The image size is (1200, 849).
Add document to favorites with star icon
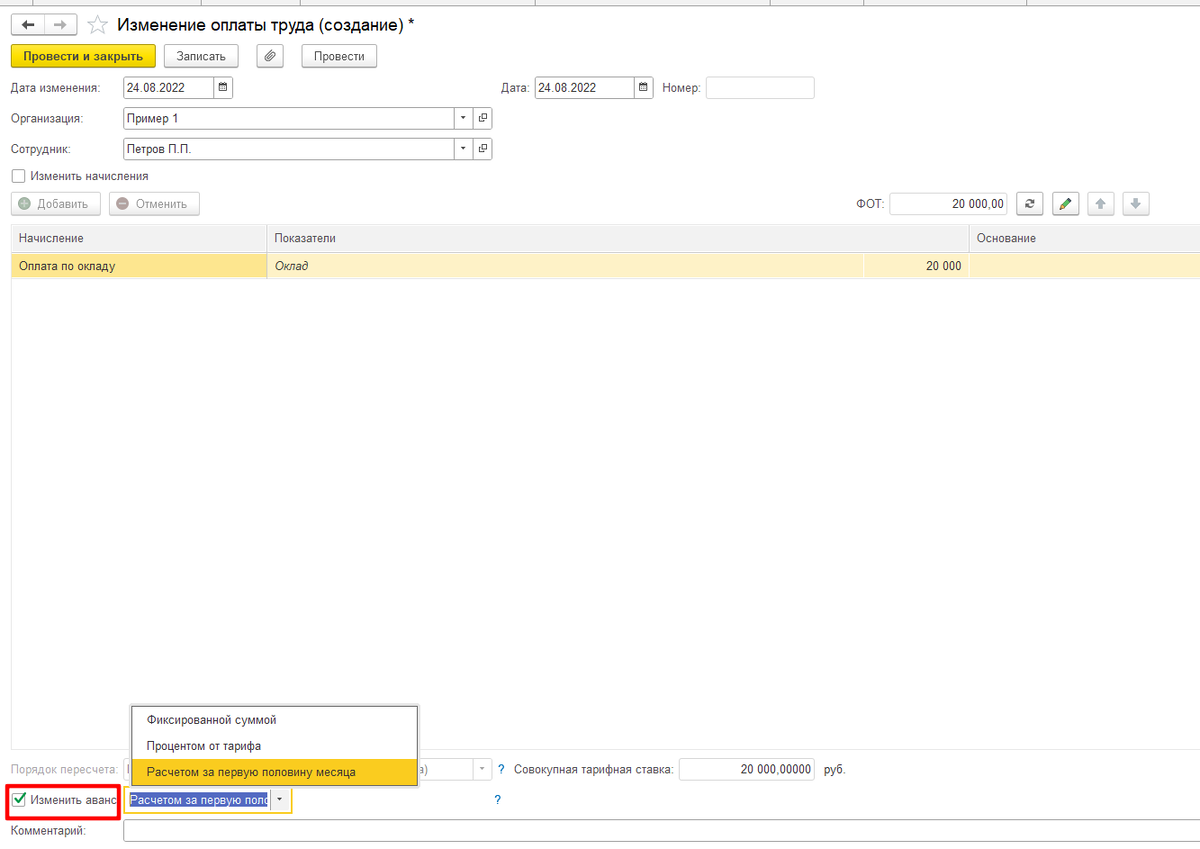[x=98, y=24]
